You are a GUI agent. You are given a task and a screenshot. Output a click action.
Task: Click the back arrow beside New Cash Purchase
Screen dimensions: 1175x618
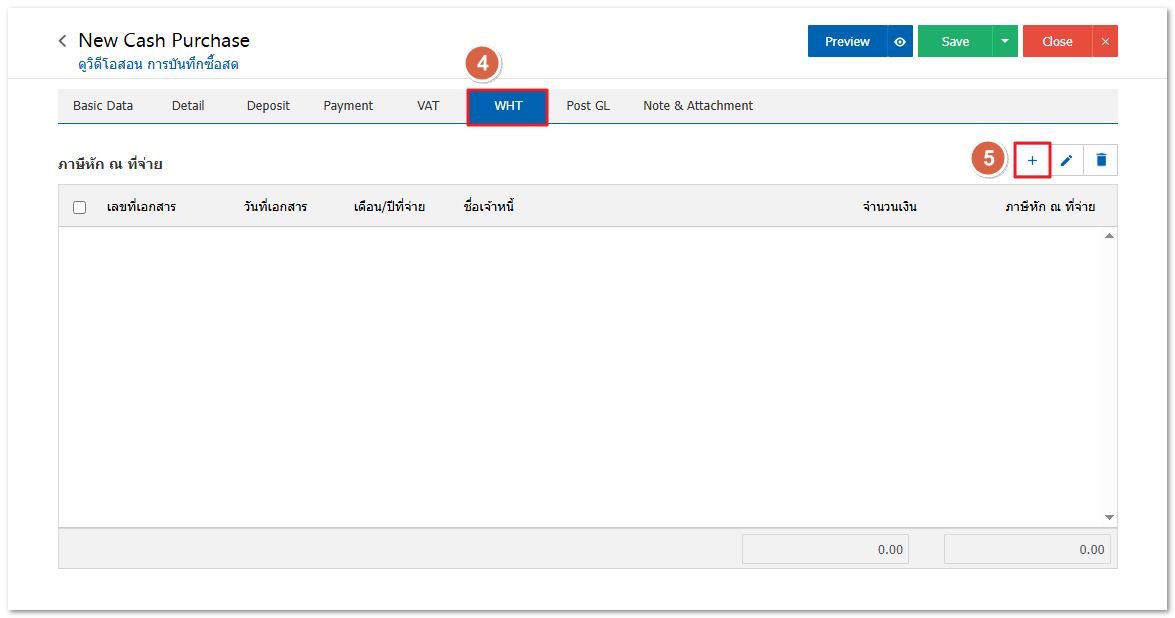[x=63, y=41]
